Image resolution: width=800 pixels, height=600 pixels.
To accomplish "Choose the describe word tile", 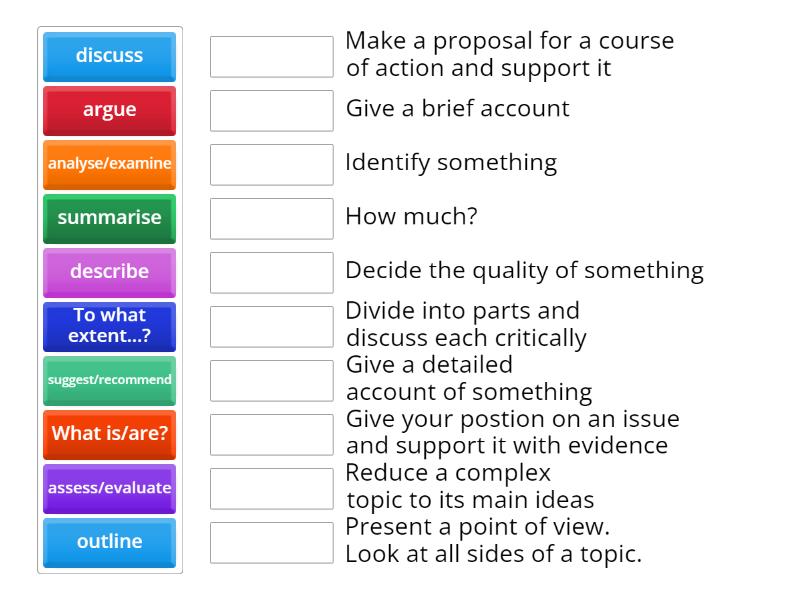I will point(109,272).
